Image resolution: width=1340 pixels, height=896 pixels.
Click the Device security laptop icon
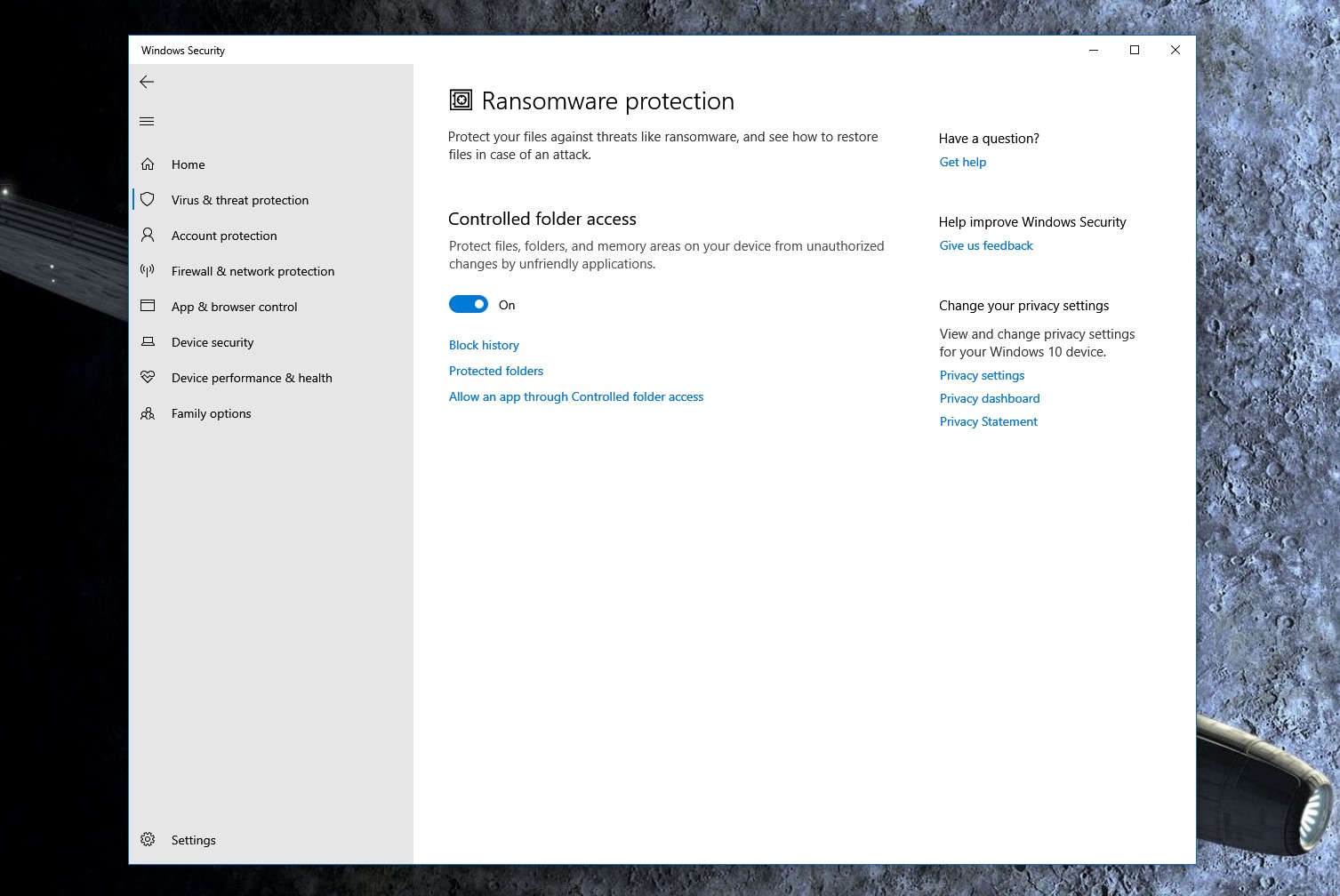(x=148, y=342)
